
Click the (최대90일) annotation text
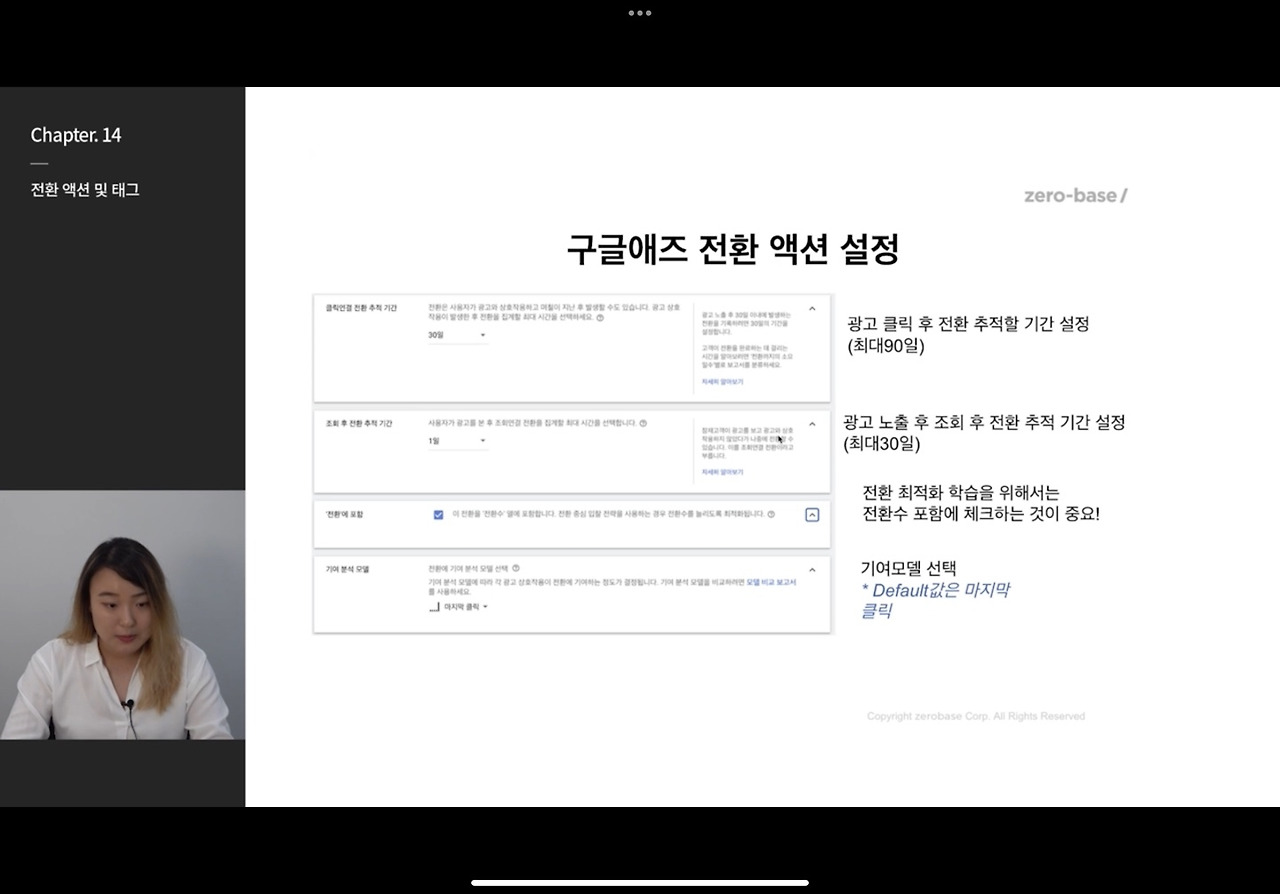click(886, 347)
